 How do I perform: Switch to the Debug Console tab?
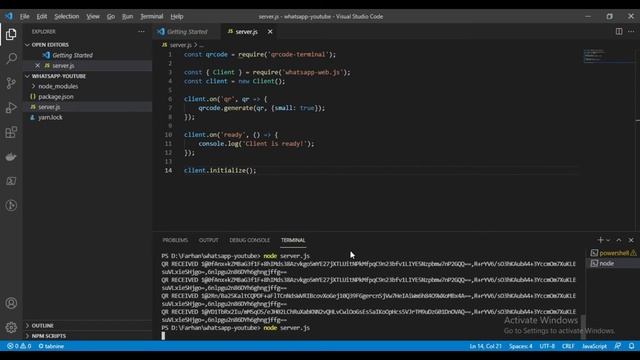coord(249,240)
